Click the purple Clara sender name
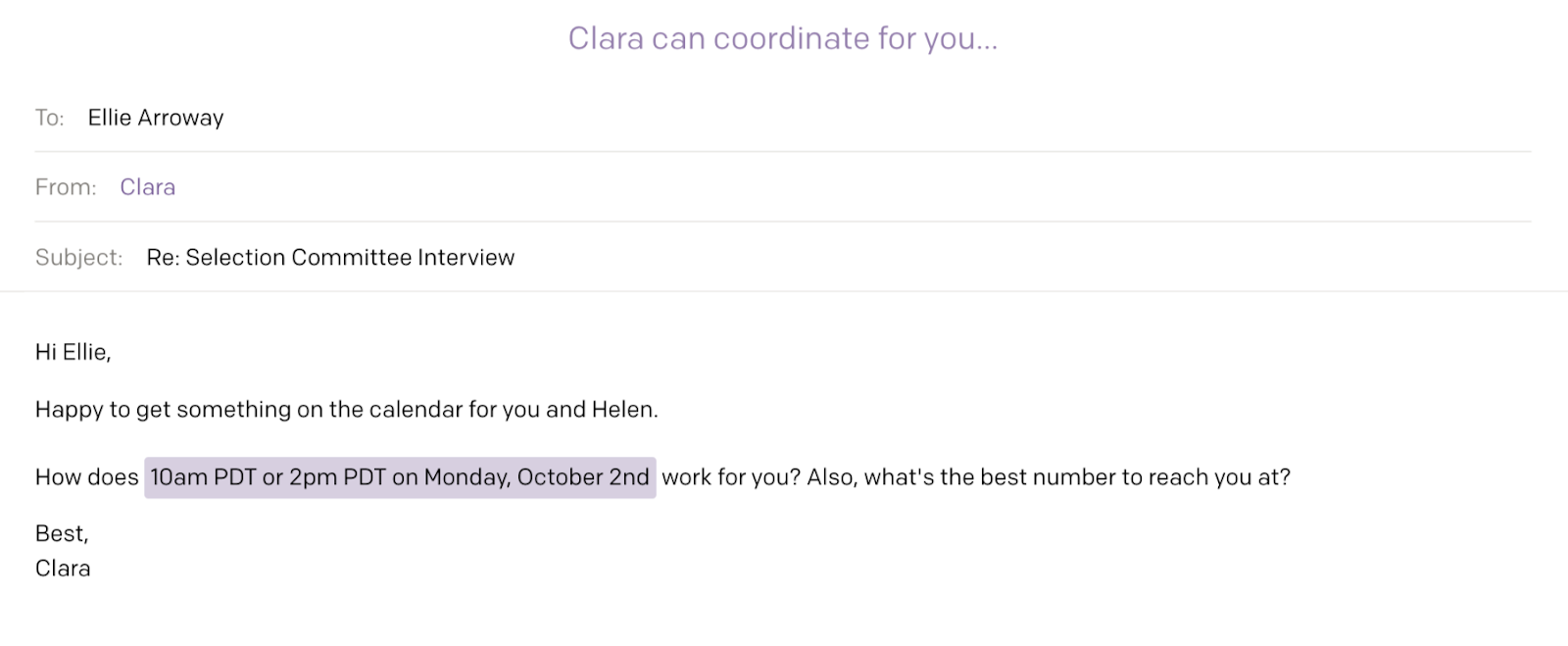The height and width of the screenshot is (646, 1568). 147,187
